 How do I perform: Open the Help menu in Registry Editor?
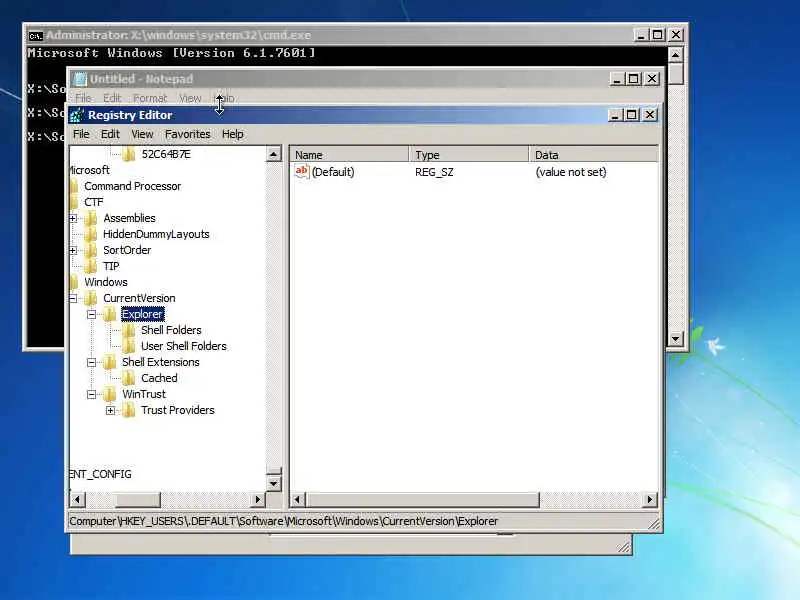232,134
